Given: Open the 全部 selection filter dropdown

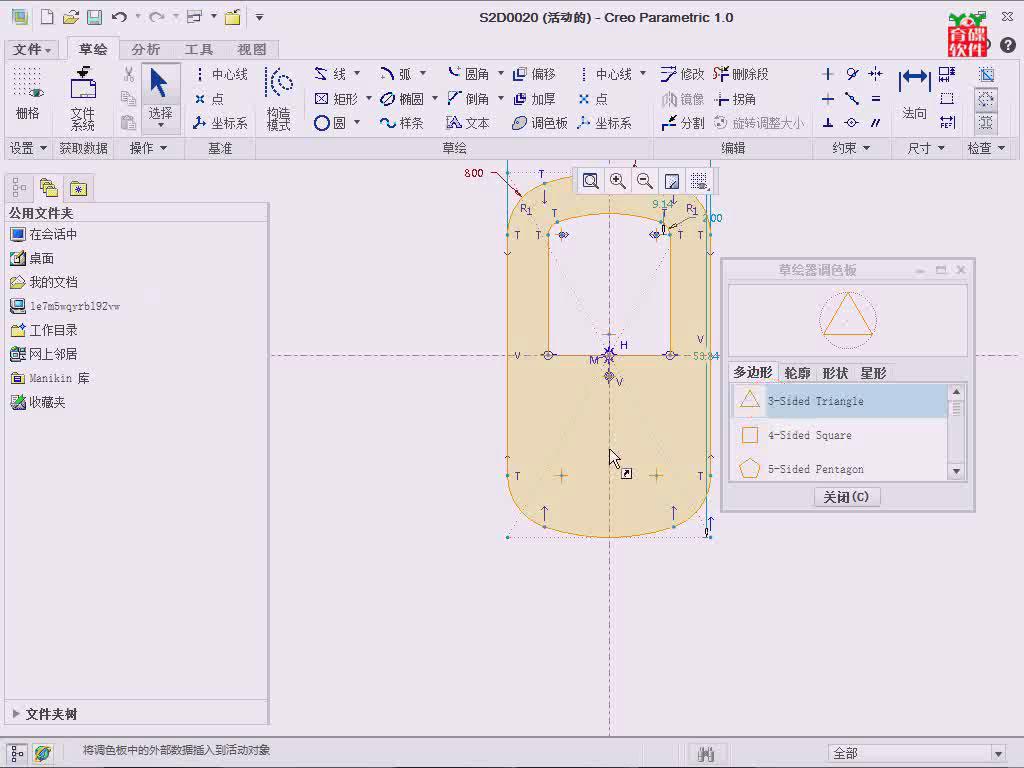Looking at the screenshot, I should coord(998,754).
